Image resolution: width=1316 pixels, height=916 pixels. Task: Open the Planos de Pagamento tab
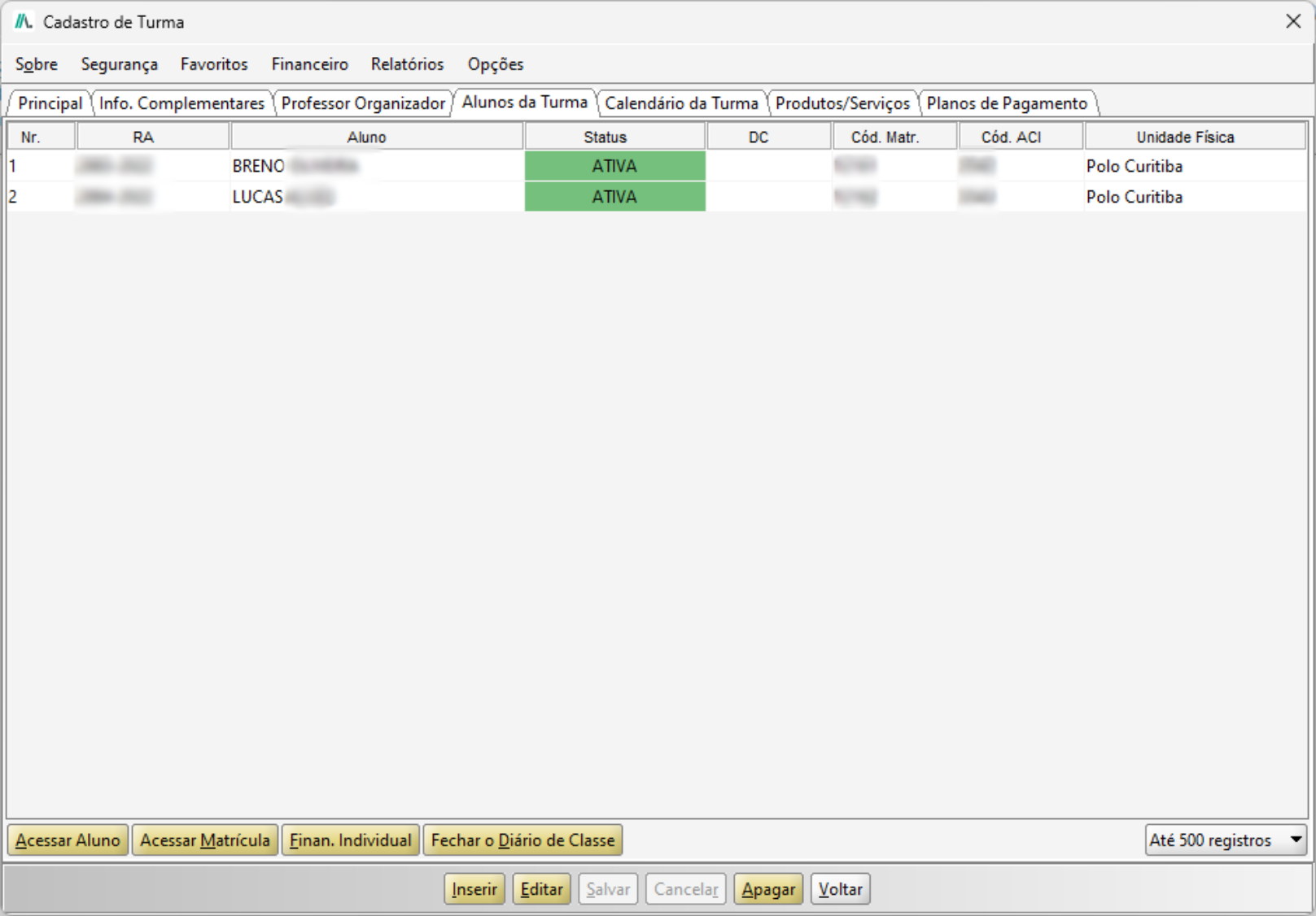pos(1007,103)
